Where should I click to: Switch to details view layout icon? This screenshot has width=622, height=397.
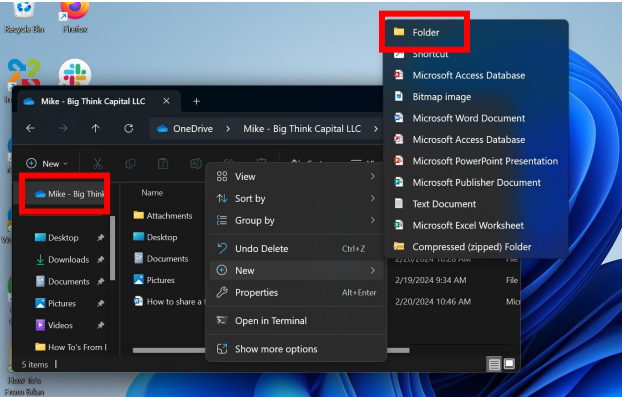(x=494, y=364)
